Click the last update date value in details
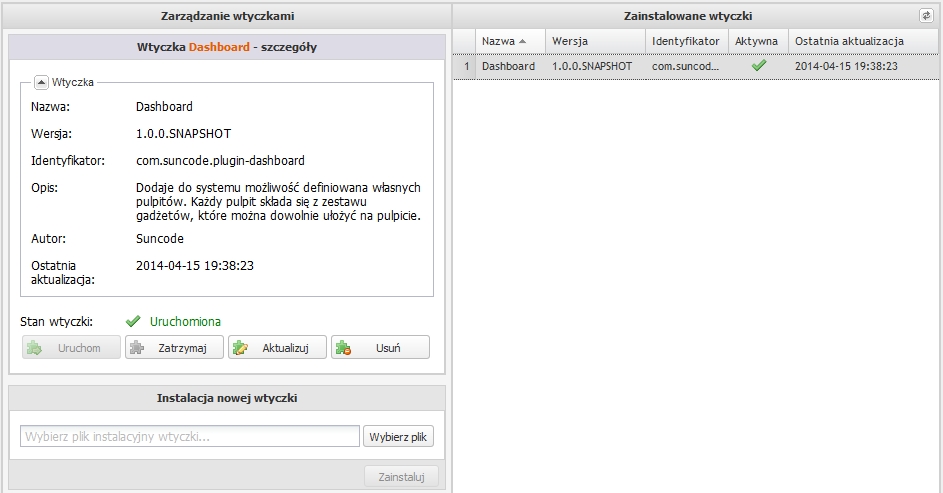 click(195, 265)
